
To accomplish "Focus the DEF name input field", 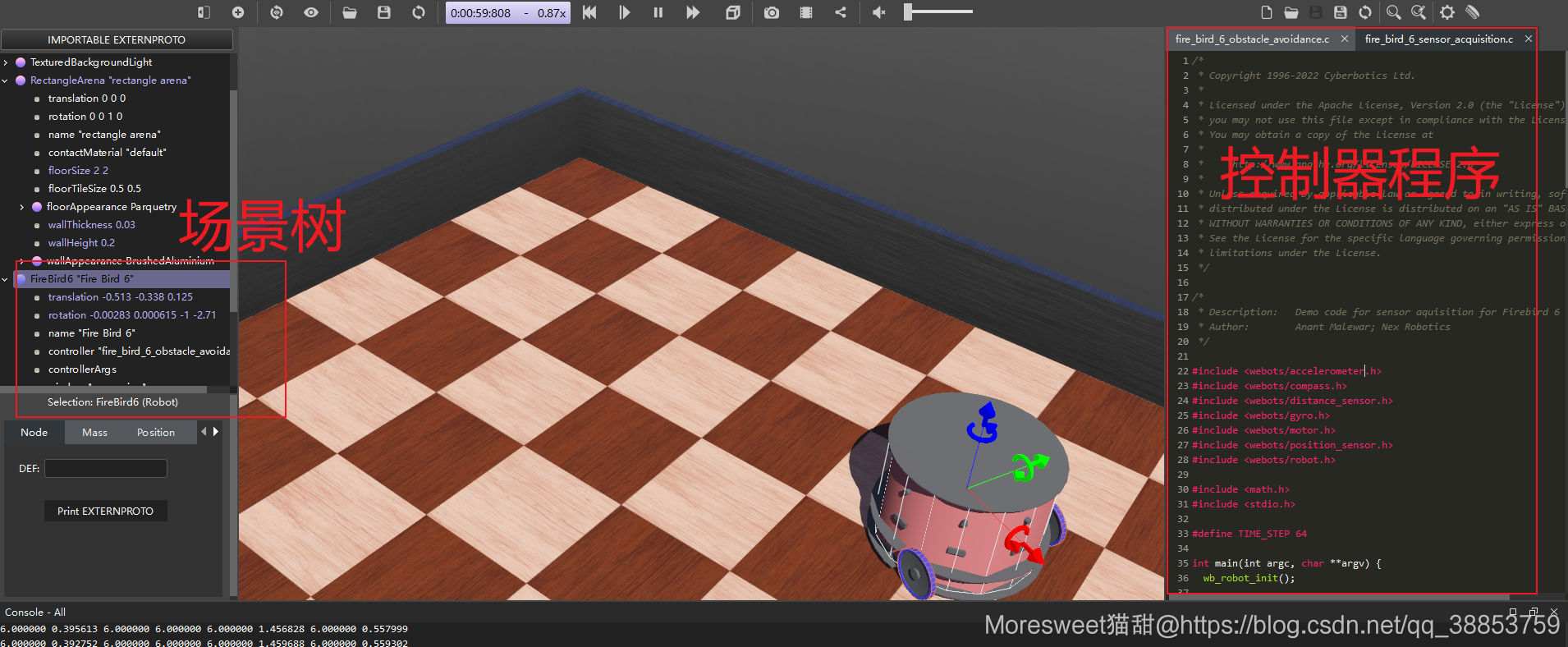I will click(106, 469).
